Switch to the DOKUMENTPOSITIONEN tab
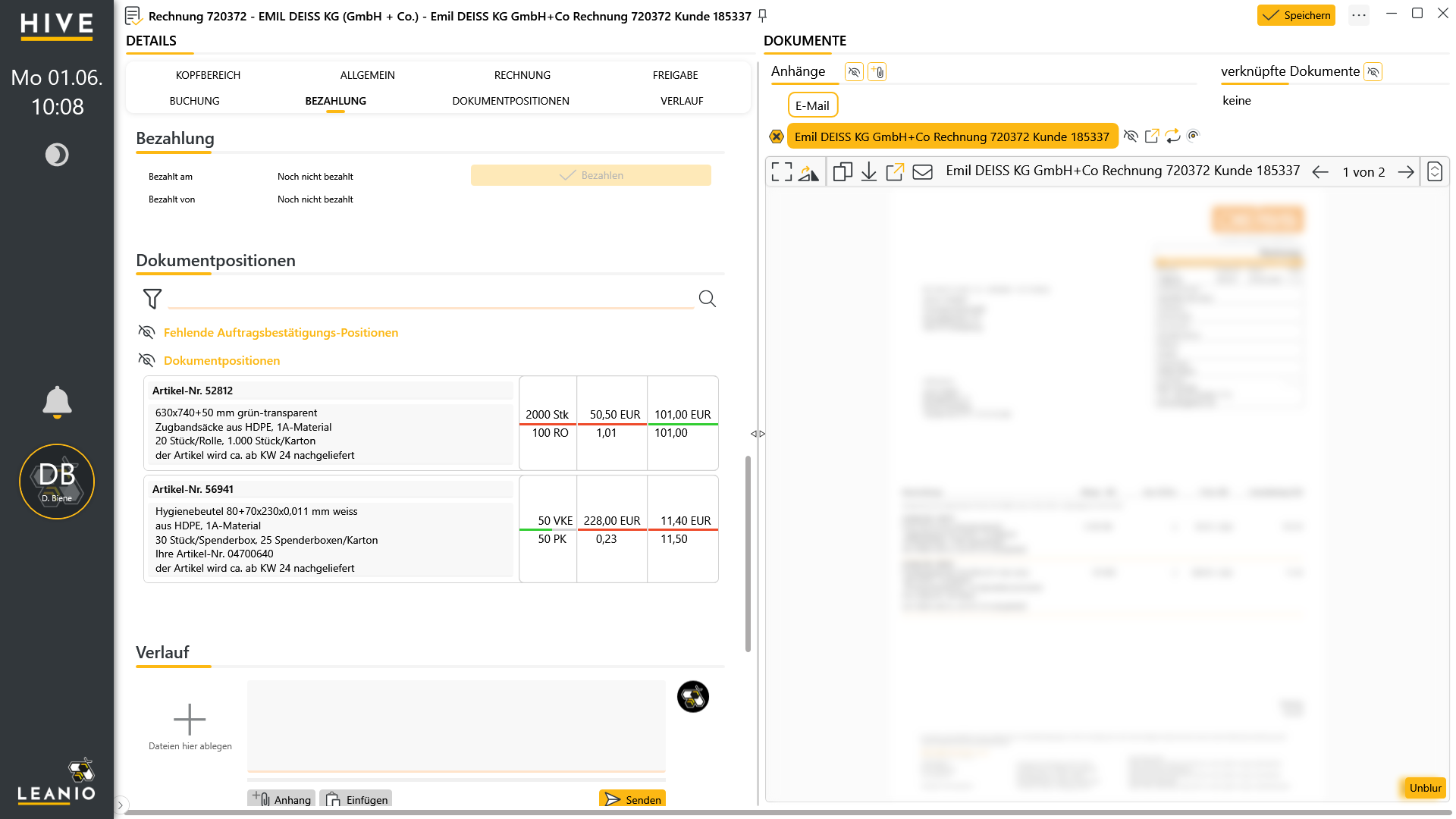1456x819 pixels. tap(510, 101)
